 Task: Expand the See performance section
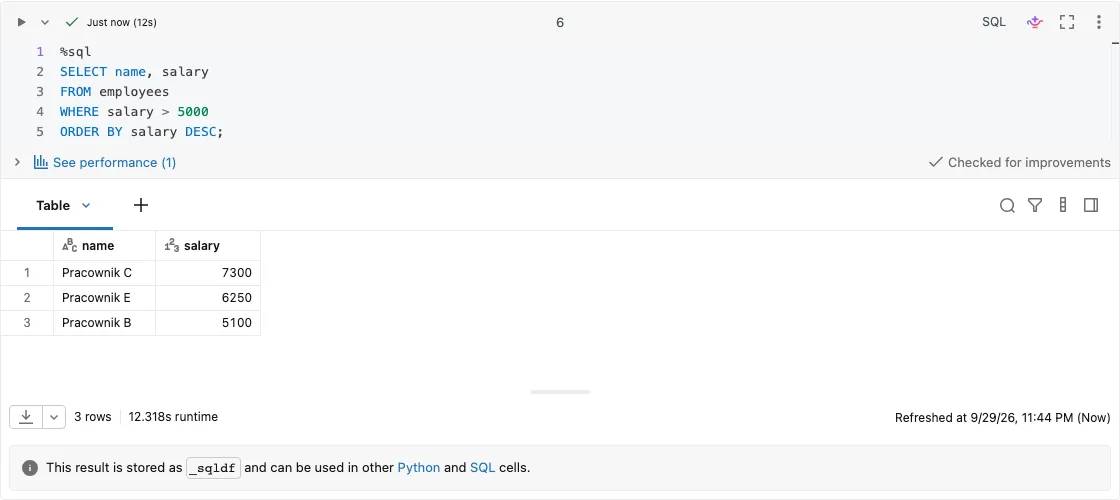(x=17, y=162)
